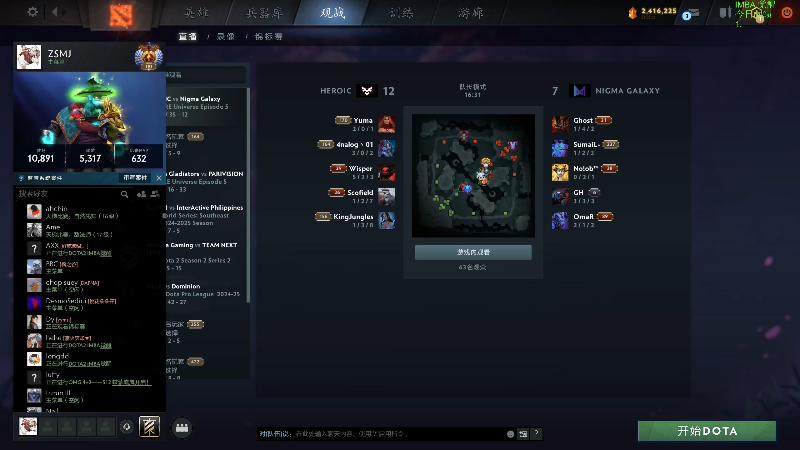Select the 录像 replays sub-tab
The height and width of the screenshot is (450, 800).
click(x=226, y=37)
